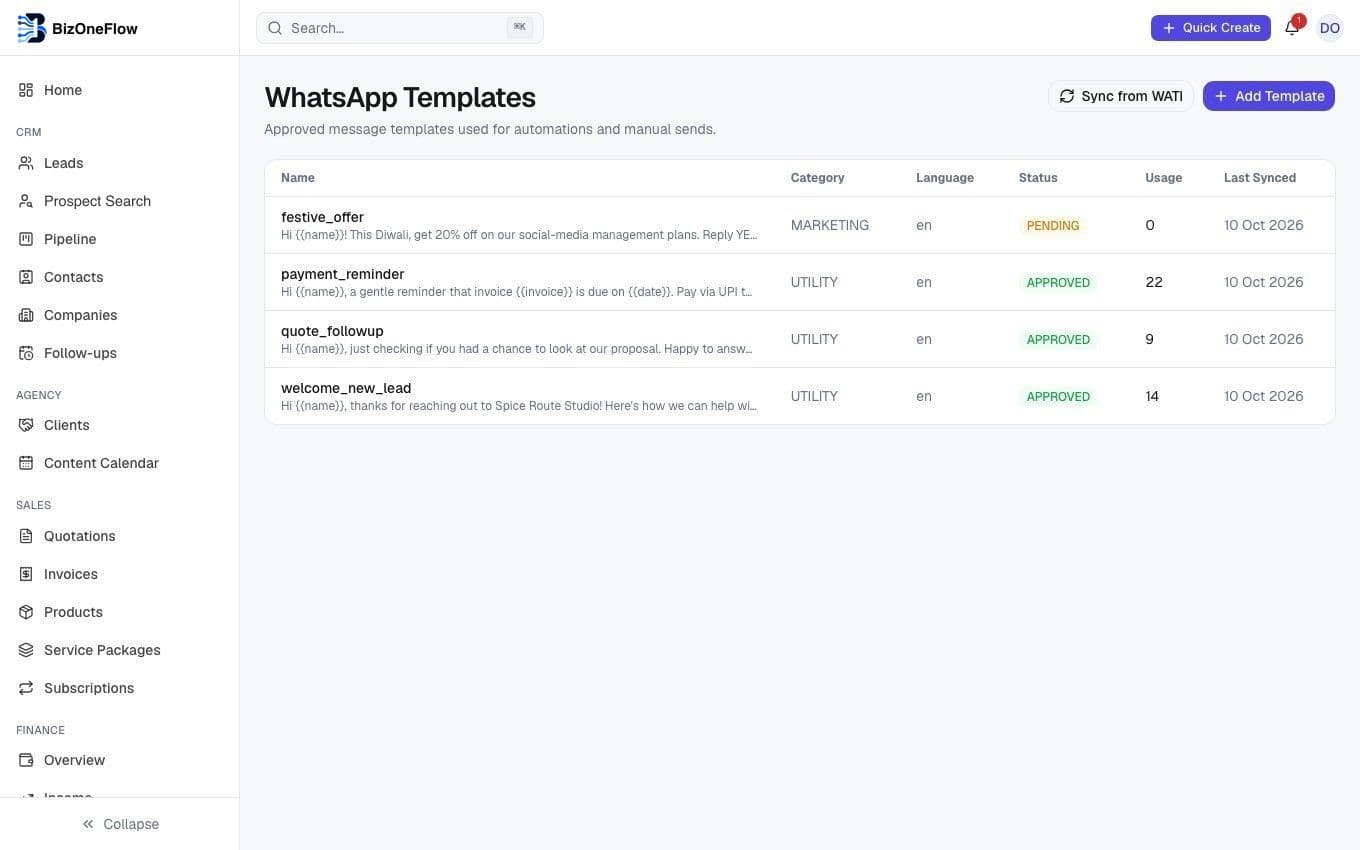Open the festive_offer template row

pyautogui.click(x=800, y=225)
